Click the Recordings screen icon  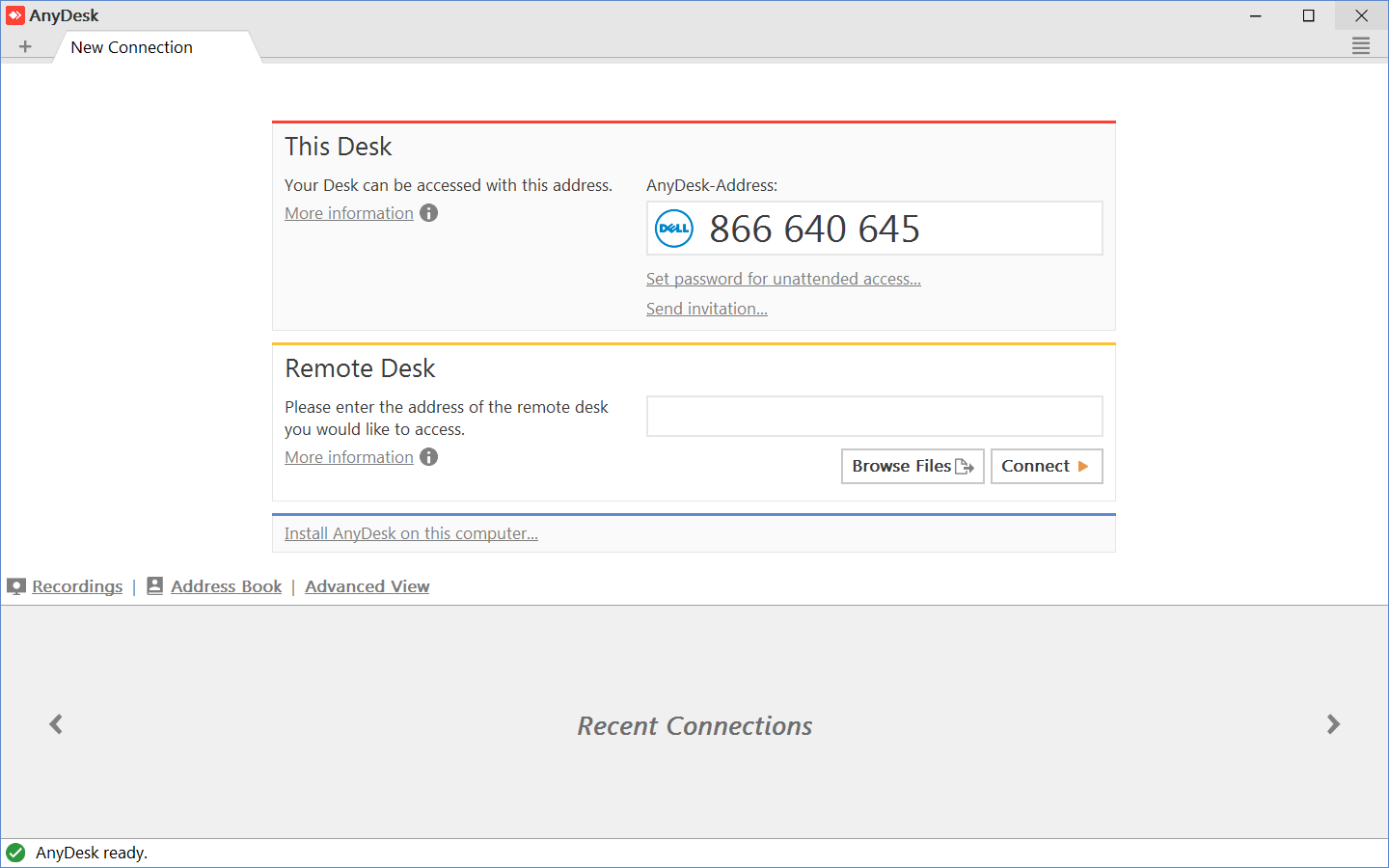pyautogui.click(x=16, y=586)
